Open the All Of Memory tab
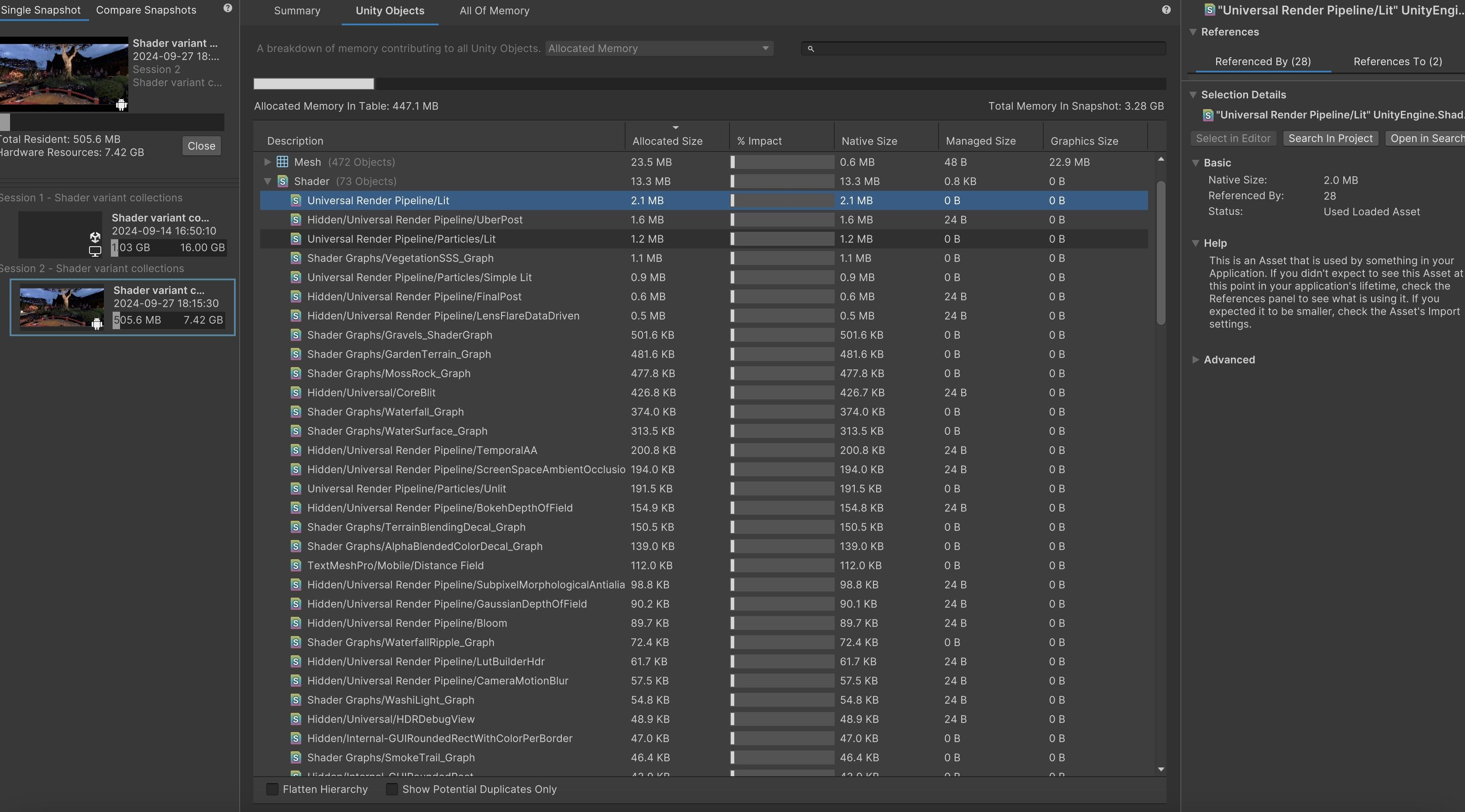Viewport: 1465px width, 812px height. click(494, 11)
